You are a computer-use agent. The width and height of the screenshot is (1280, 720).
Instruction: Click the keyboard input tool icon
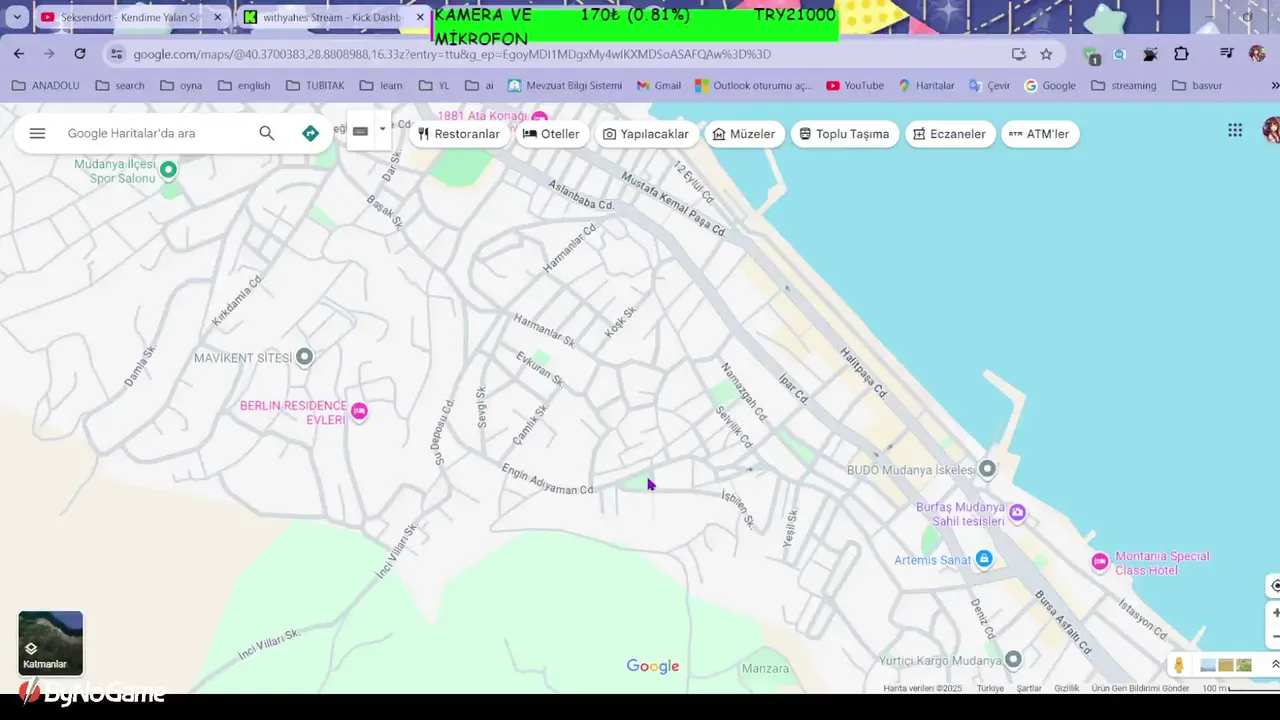[360, 131]
